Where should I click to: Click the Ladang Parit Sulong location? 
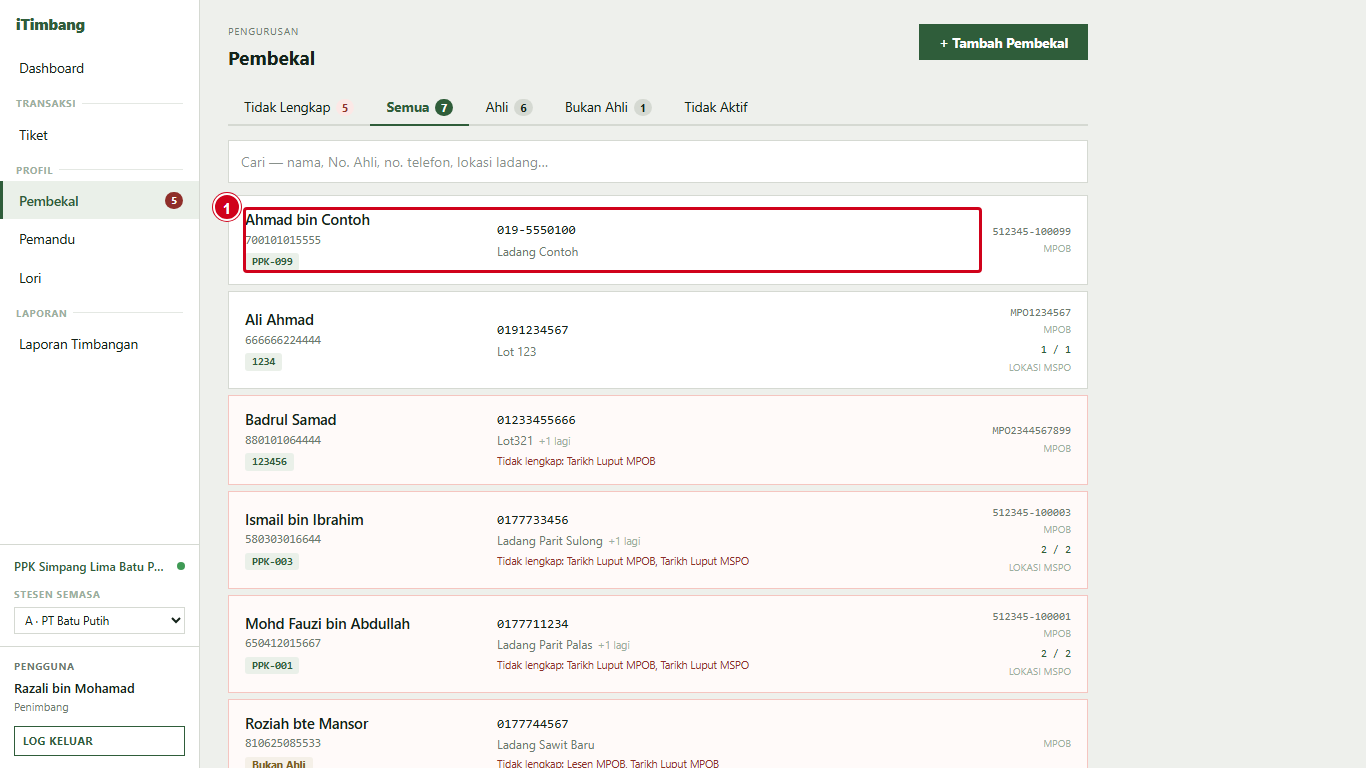(x=550, y=541)
